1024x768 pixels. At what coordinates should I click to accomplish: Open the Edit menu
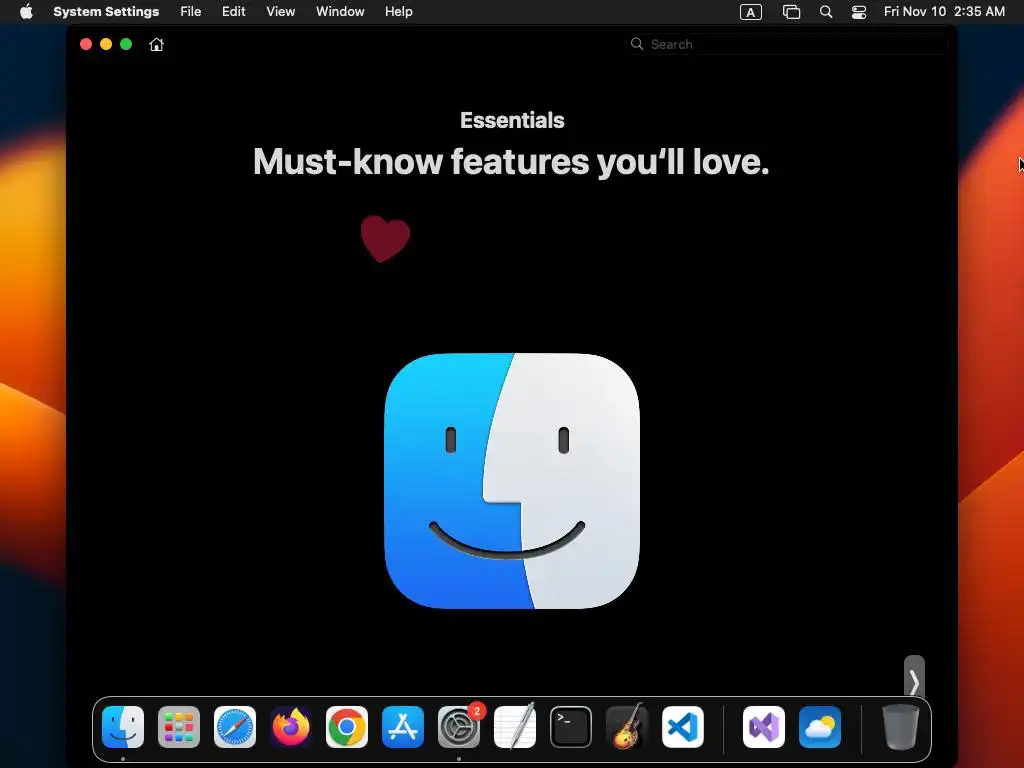click(234, 11)
